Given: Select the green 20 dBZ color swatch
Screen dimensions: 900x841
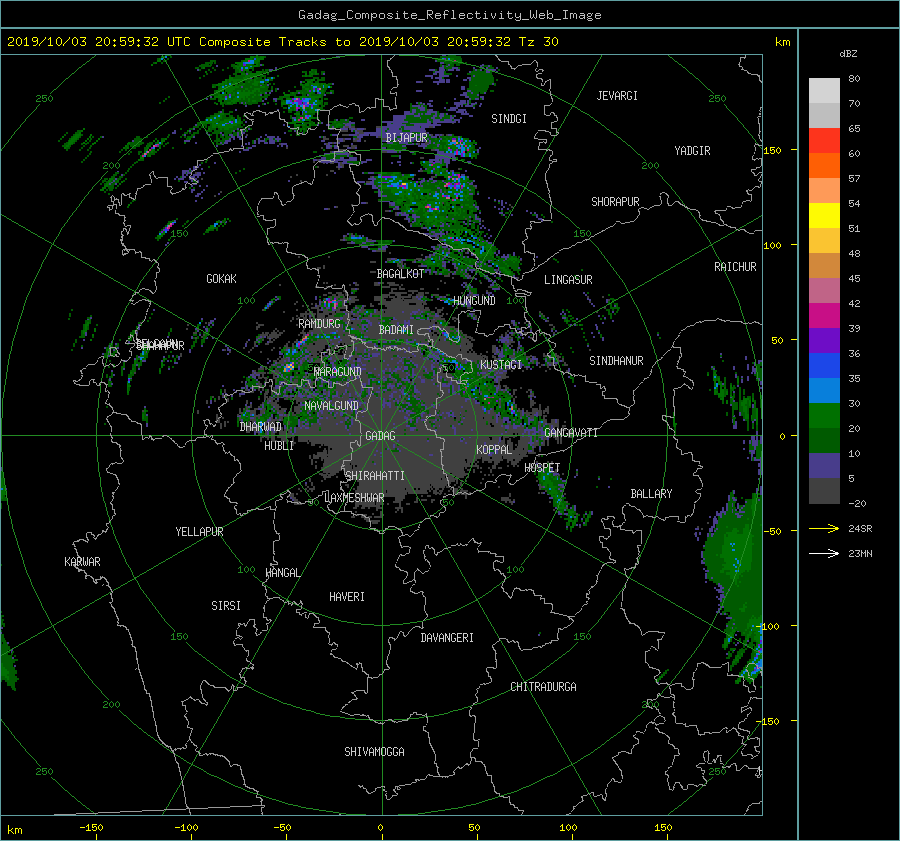Looking at the screenshot, I should 824,416.
